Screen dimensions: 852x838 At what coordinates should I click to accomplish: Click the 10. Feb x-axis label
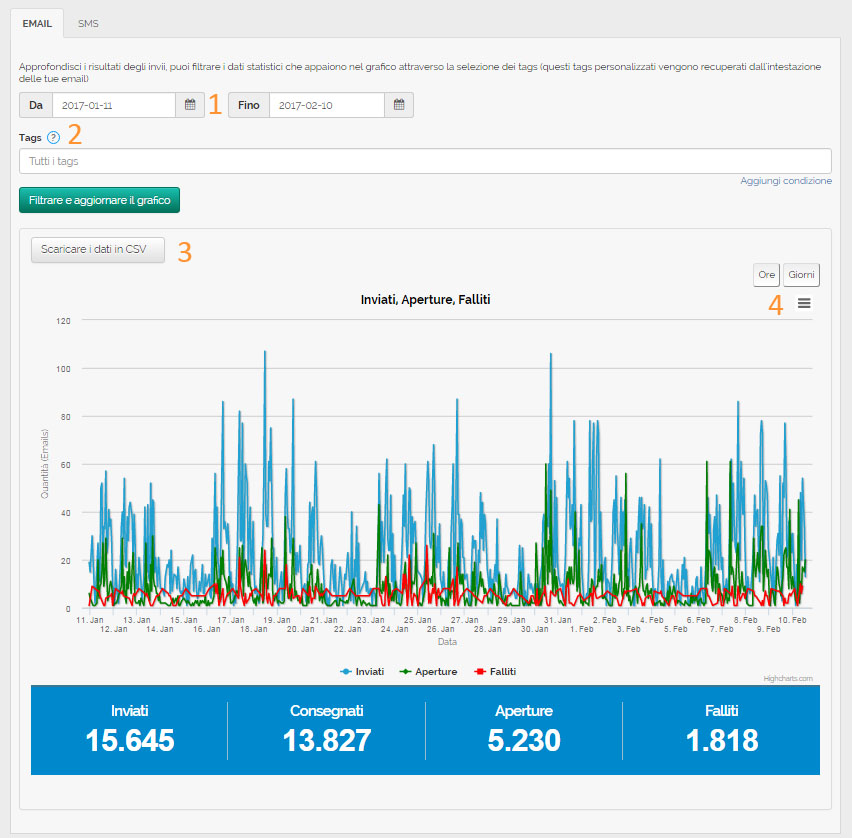click(x=792, y=620)
